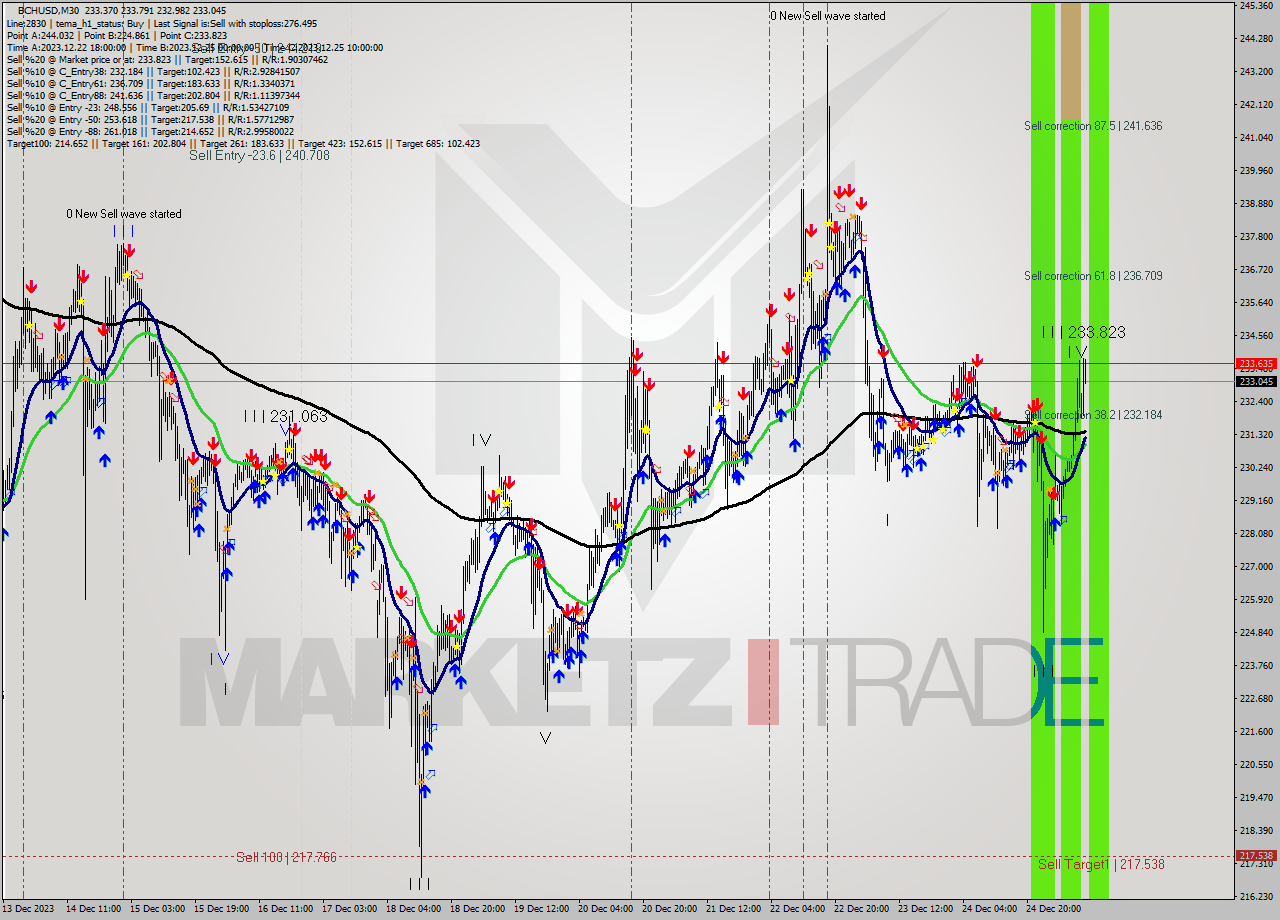Click the 245.360 price axis label
1280x920 pixels.
pos(1257,6)
